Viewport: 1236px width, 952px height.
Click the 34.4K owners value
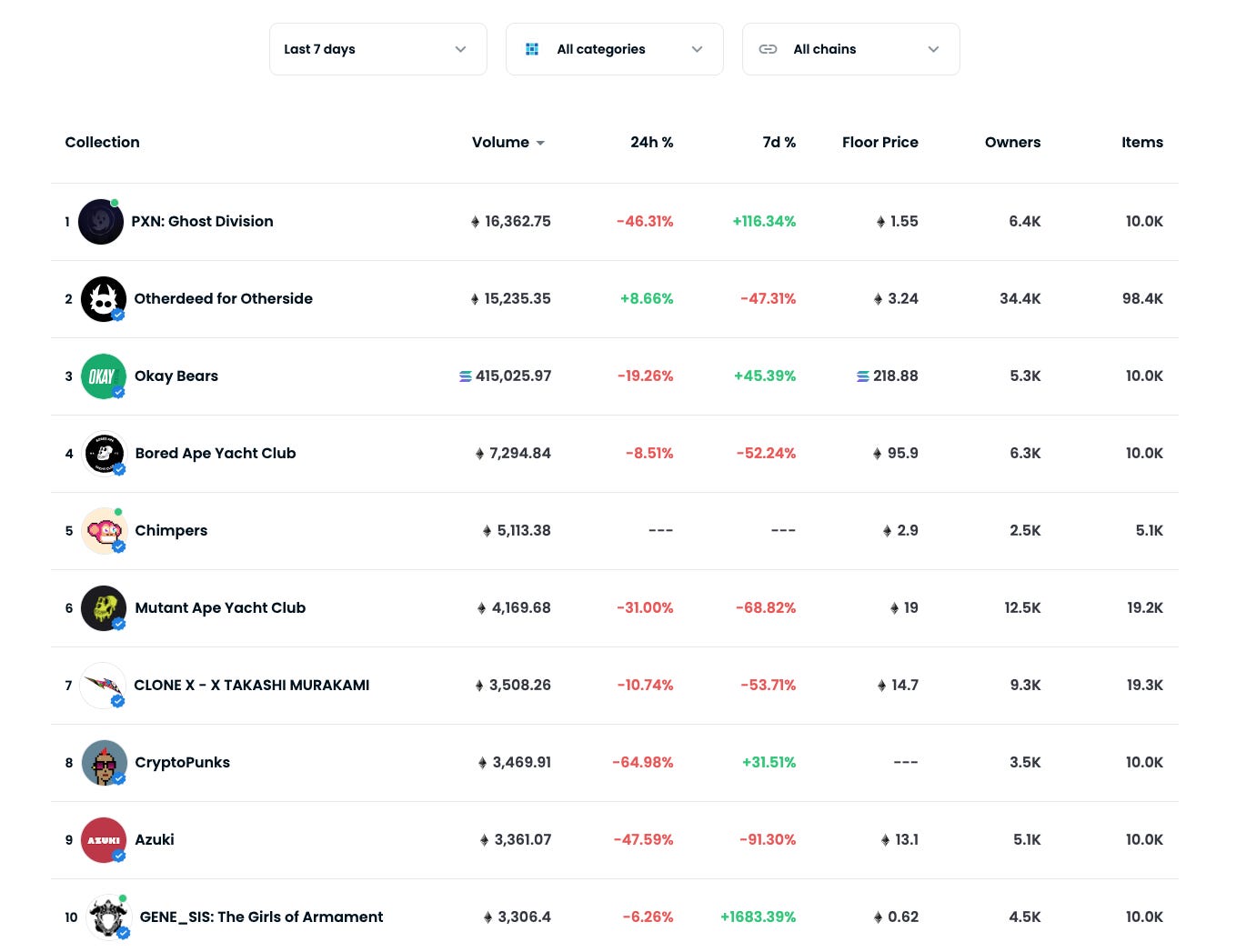1020,298
